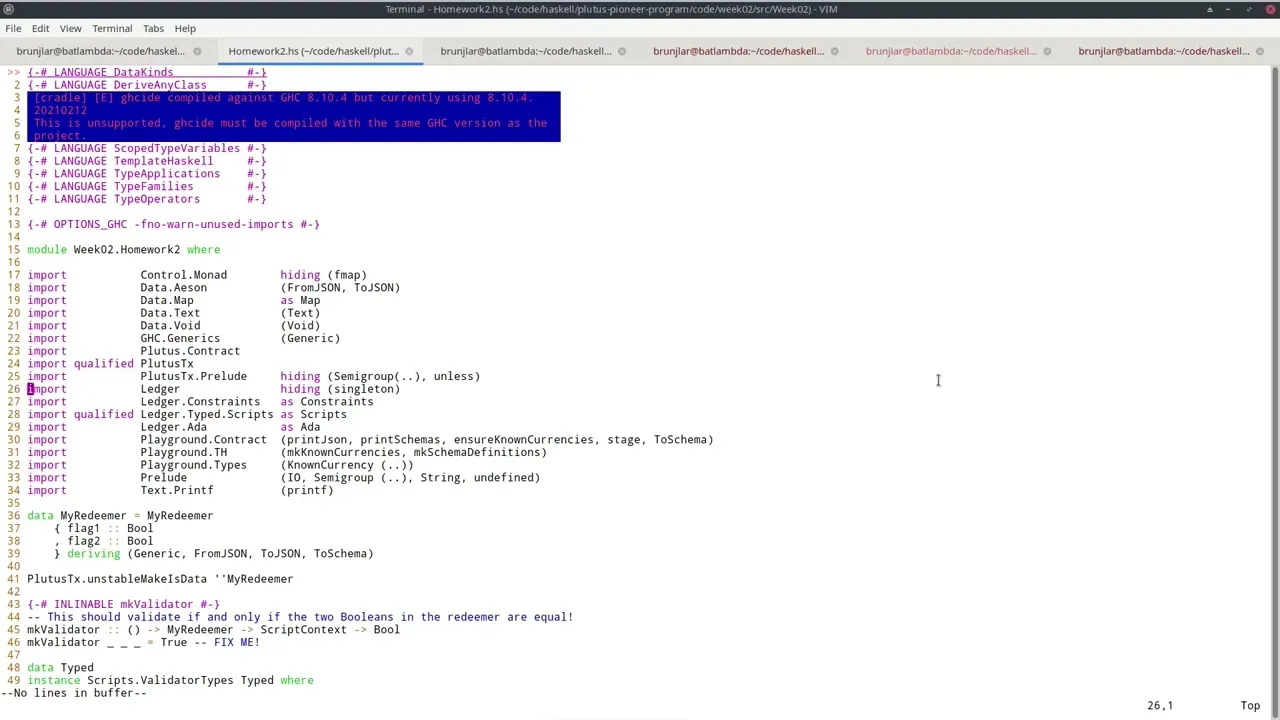1280x720 pixels.
Task: Open the Tabs menu
Action: point(153,28)
